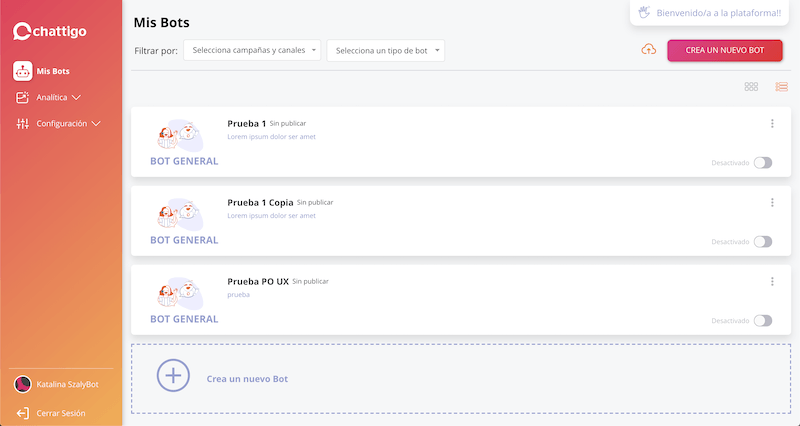Open the tipo de bot dropdown
The image size is (800, 426).
pos(386,51)
